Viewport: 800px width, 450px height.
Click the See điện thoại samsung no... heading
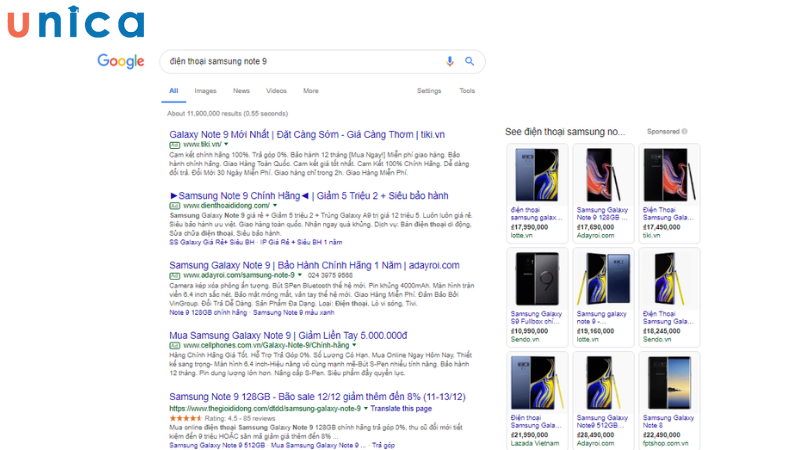point(565,132)
